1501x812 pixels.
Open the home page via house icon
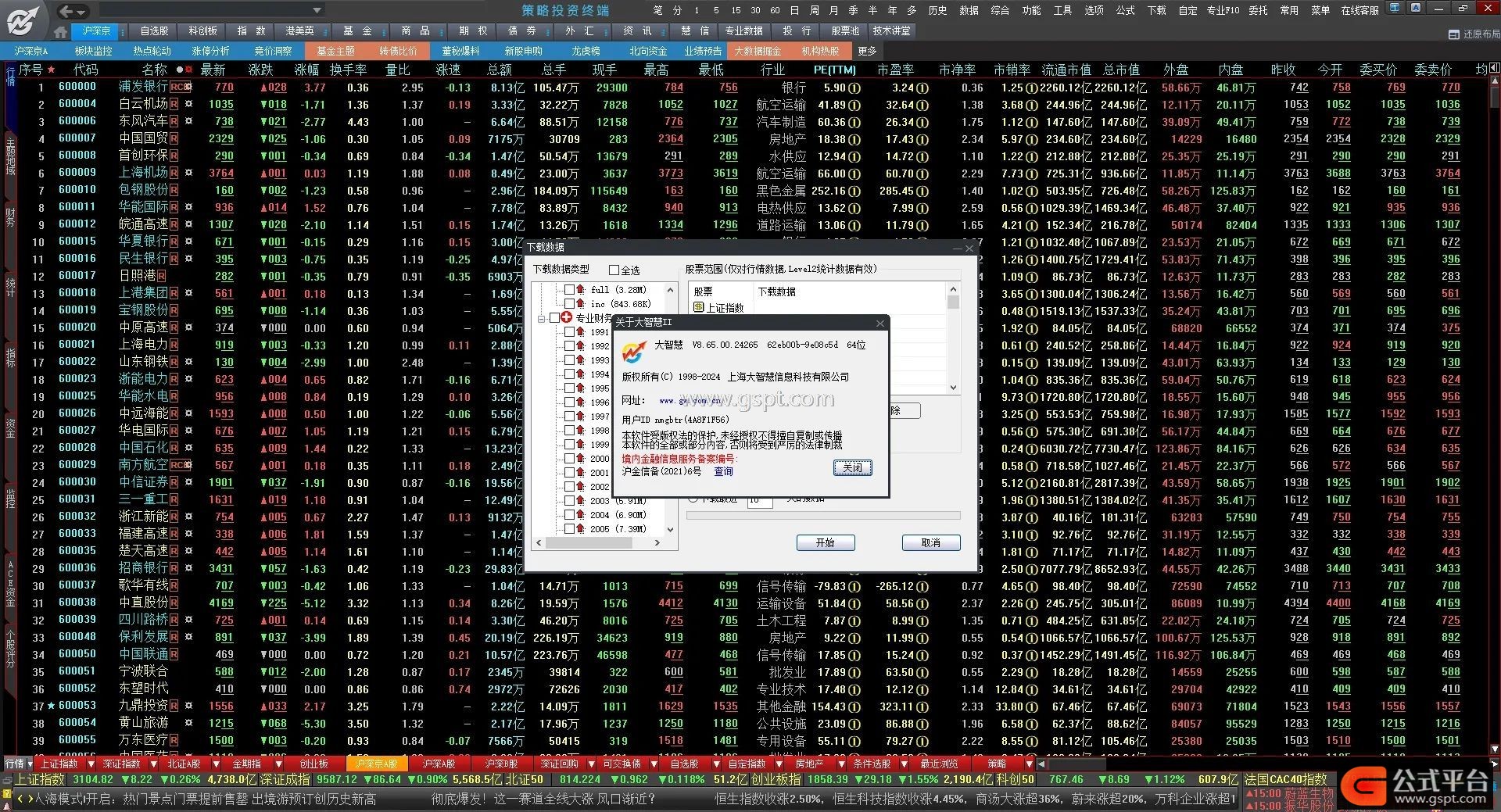(x=61, y=32)
